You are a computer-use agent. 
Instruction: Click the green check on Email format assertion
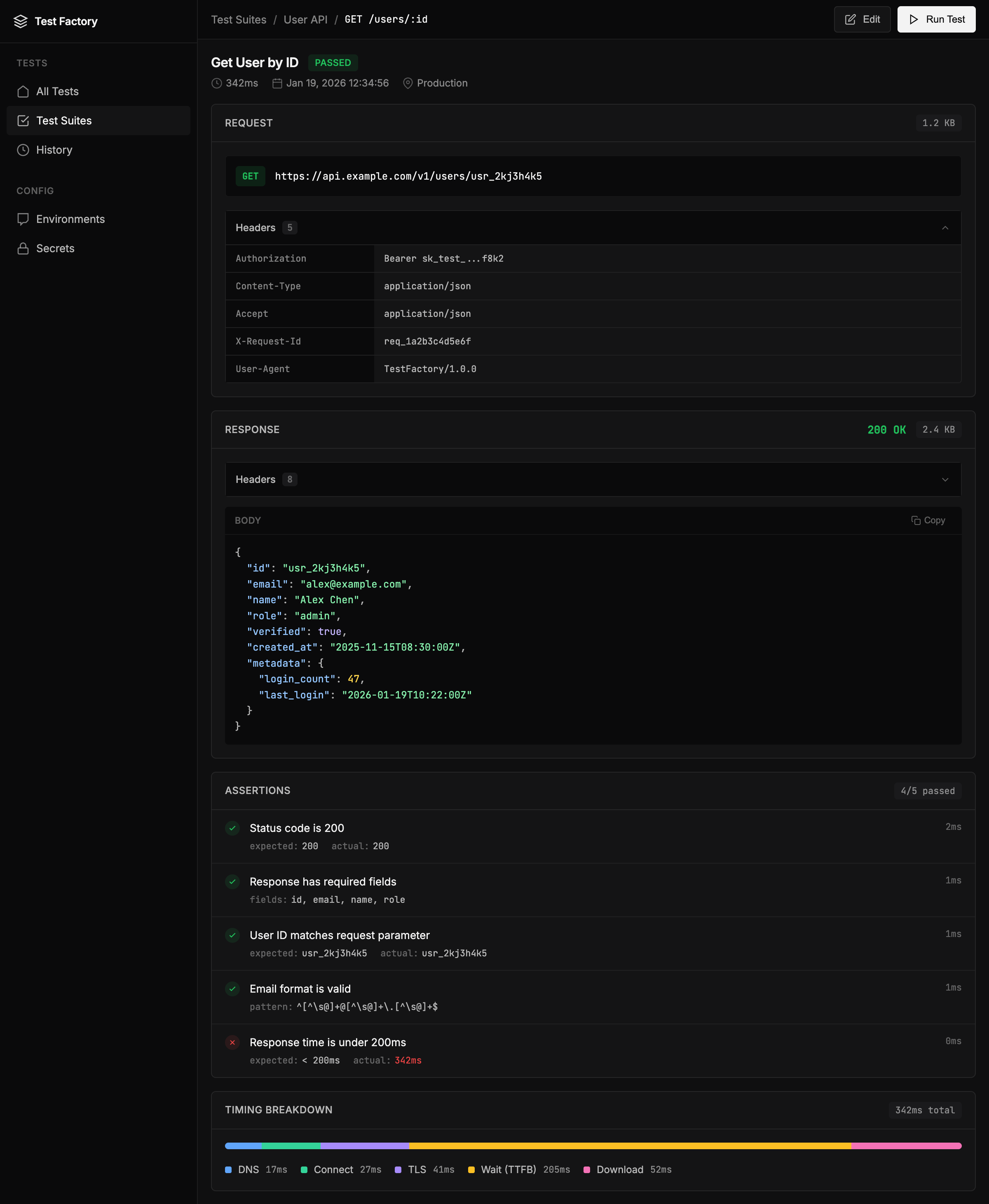tap(232, 989)
